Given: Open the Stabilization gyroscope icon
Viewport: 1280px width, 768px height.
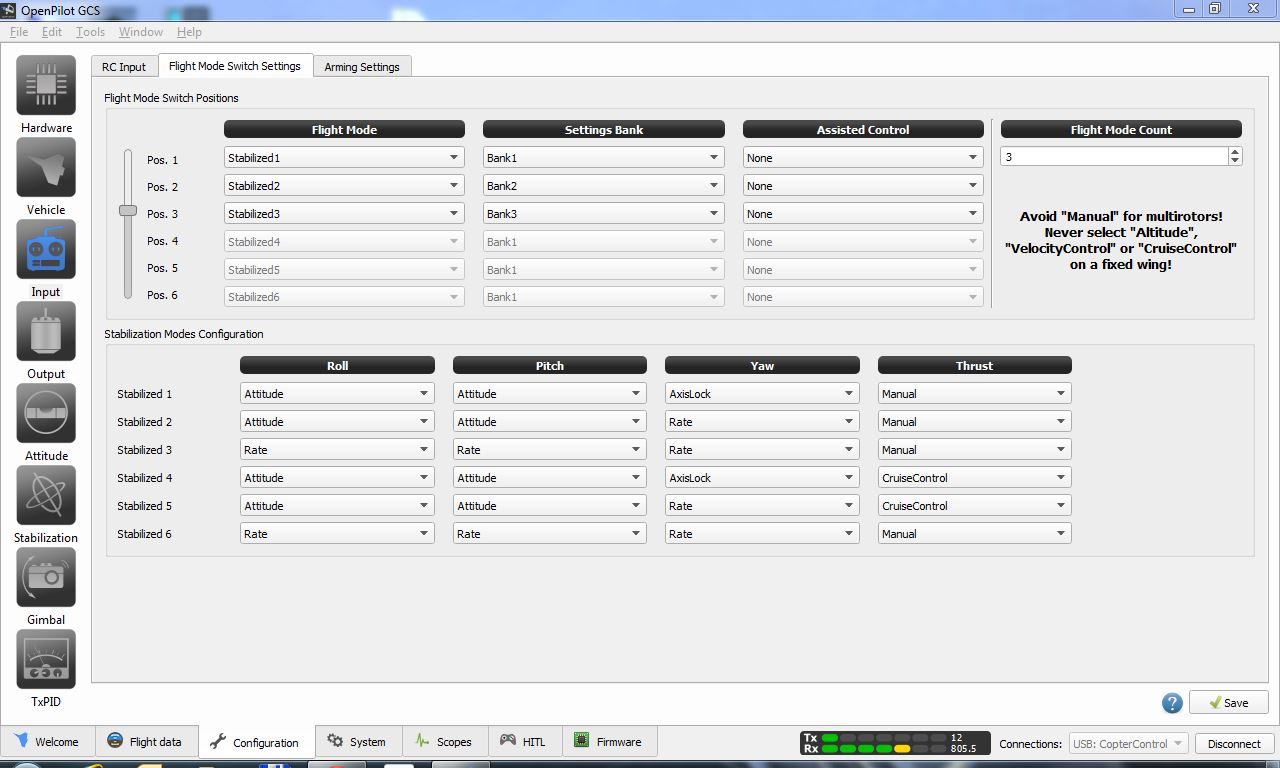Looking at the screenshot, I should pos(46,496).
